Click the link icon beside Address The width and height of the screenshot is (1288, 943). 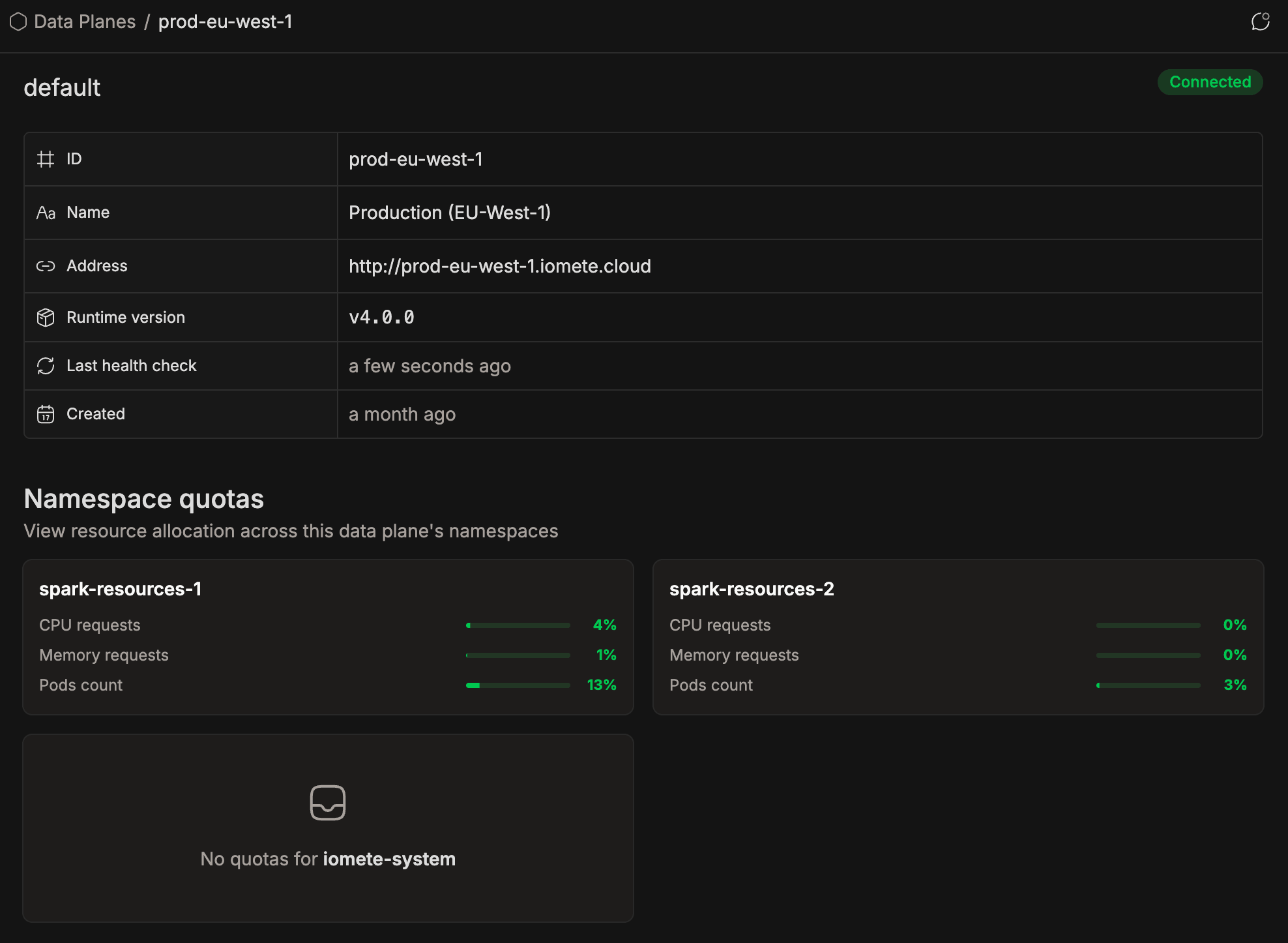(x=46, y=266)
